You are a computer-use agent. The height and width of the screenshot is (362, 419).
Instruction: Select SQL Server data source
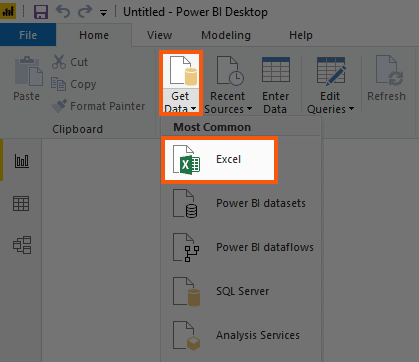(x=241, y=291)
